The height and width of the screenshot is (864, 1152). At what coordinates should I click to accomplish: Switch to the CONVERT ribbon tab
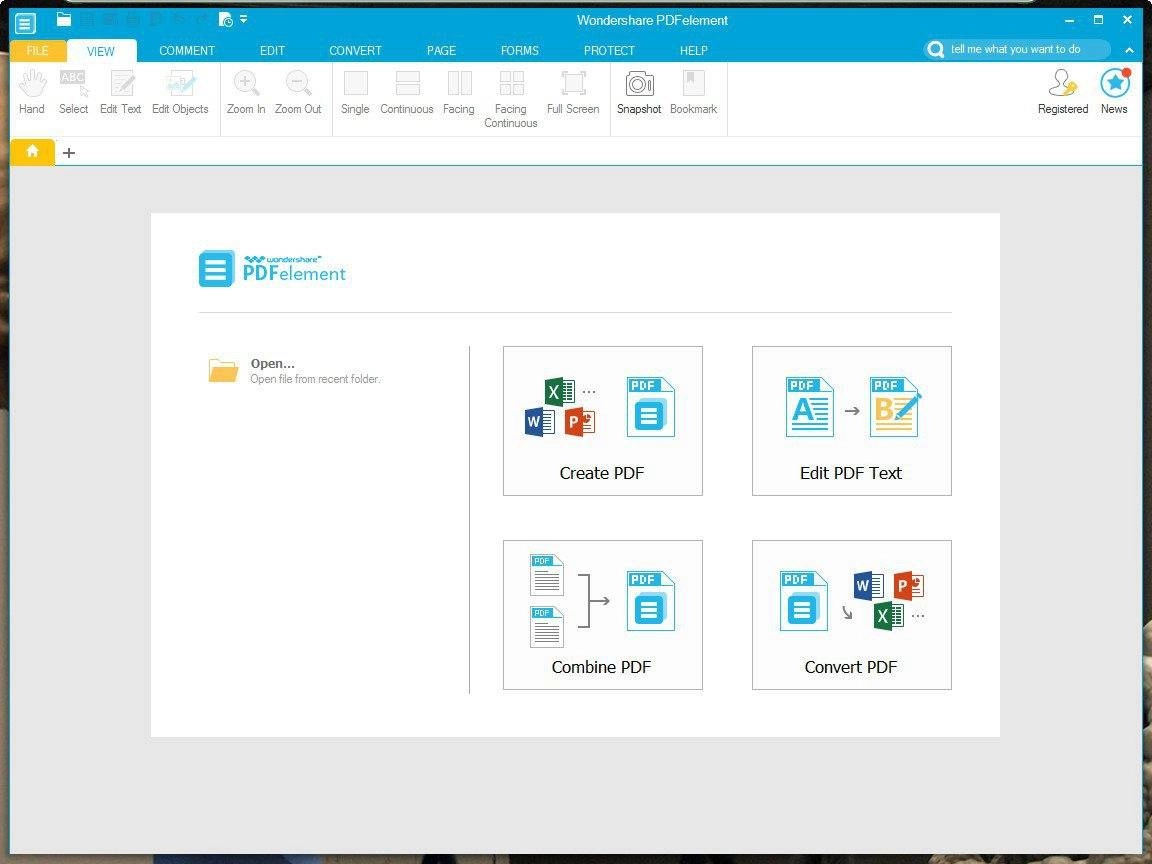355,51
